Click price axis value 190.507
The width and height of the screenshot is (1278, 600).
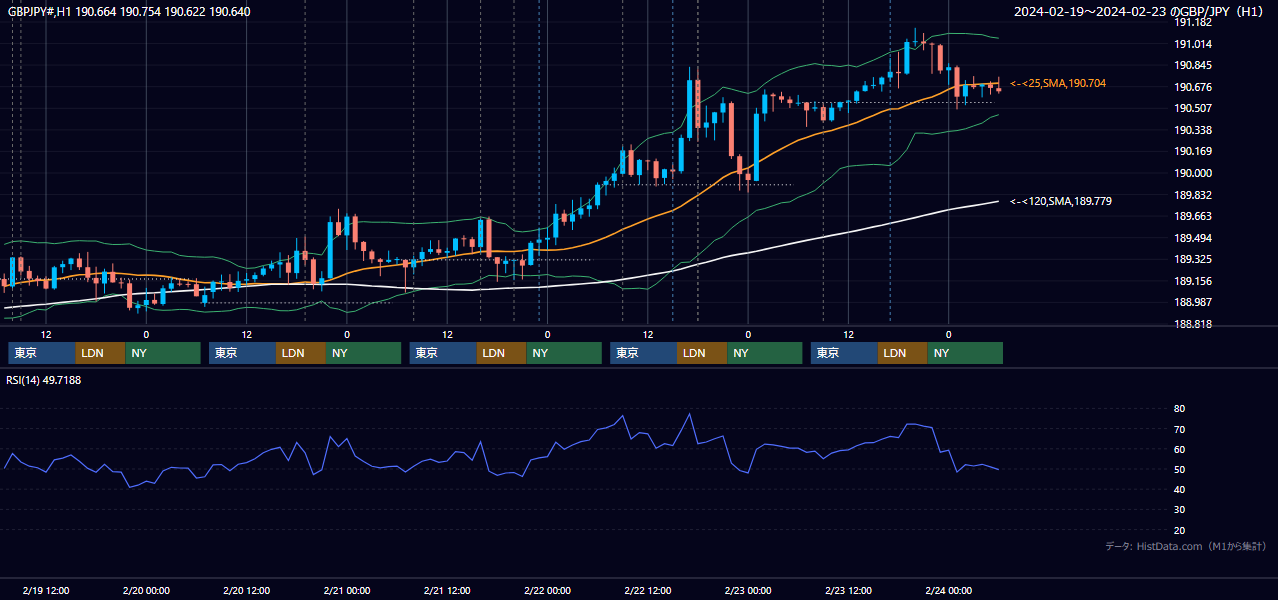click(1193, 108)
